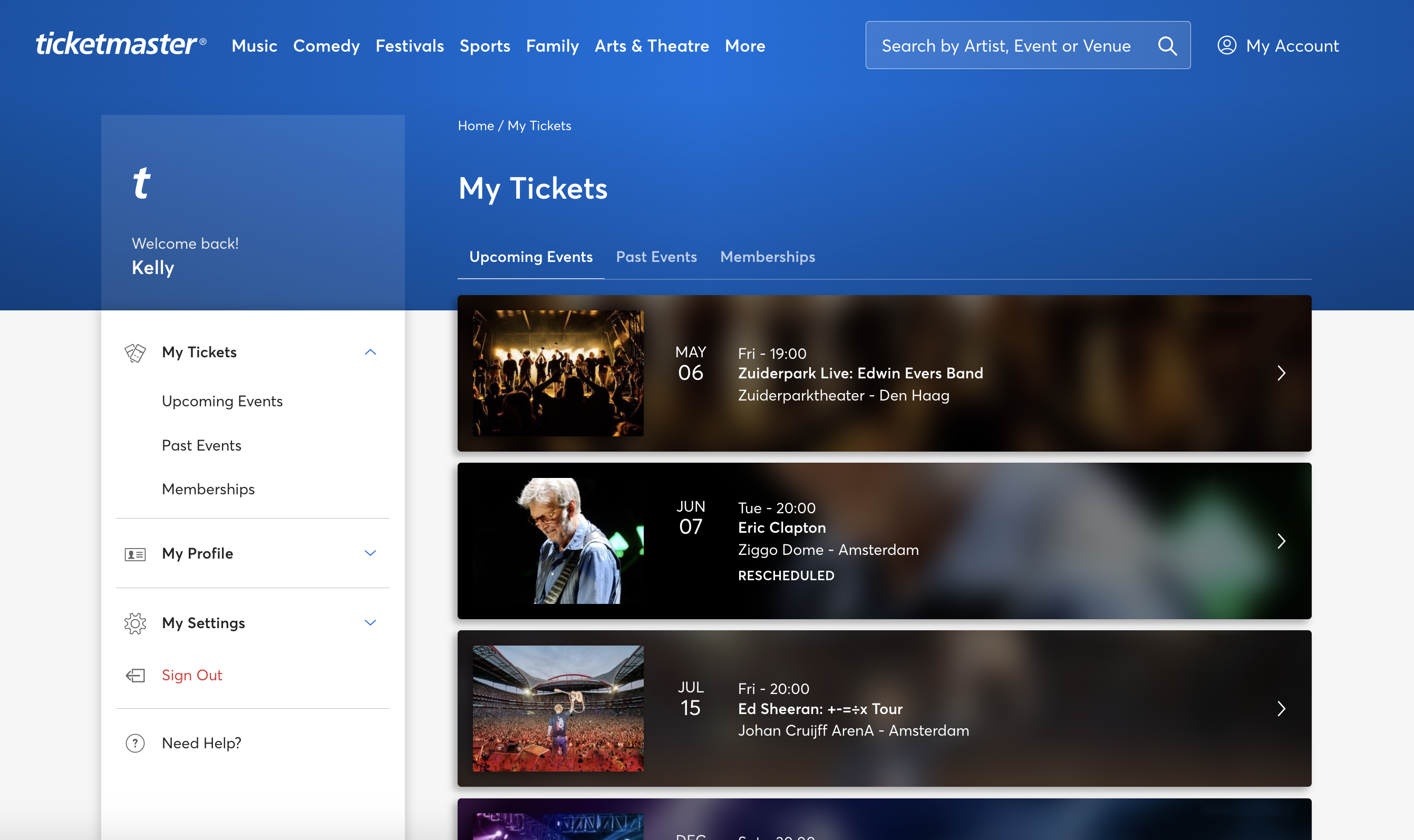The width and height of the screenshot is (1414, 840).
Task: Click the Ziggo Dome - Amsterdam venue text
Action: click(x=828, y=550)
